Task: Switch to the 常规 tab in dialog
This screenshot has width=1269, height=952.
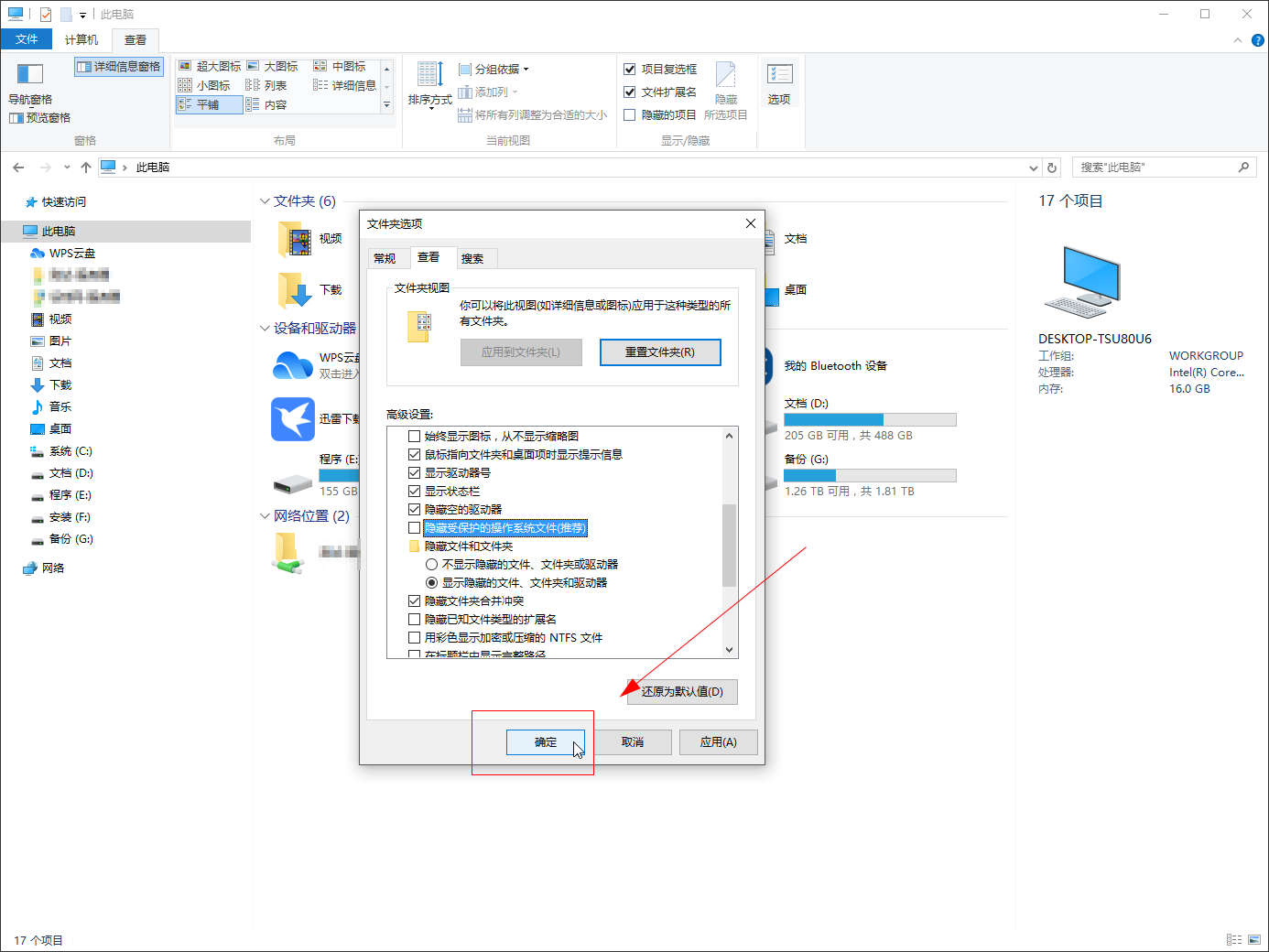Action: pos(385,258)
